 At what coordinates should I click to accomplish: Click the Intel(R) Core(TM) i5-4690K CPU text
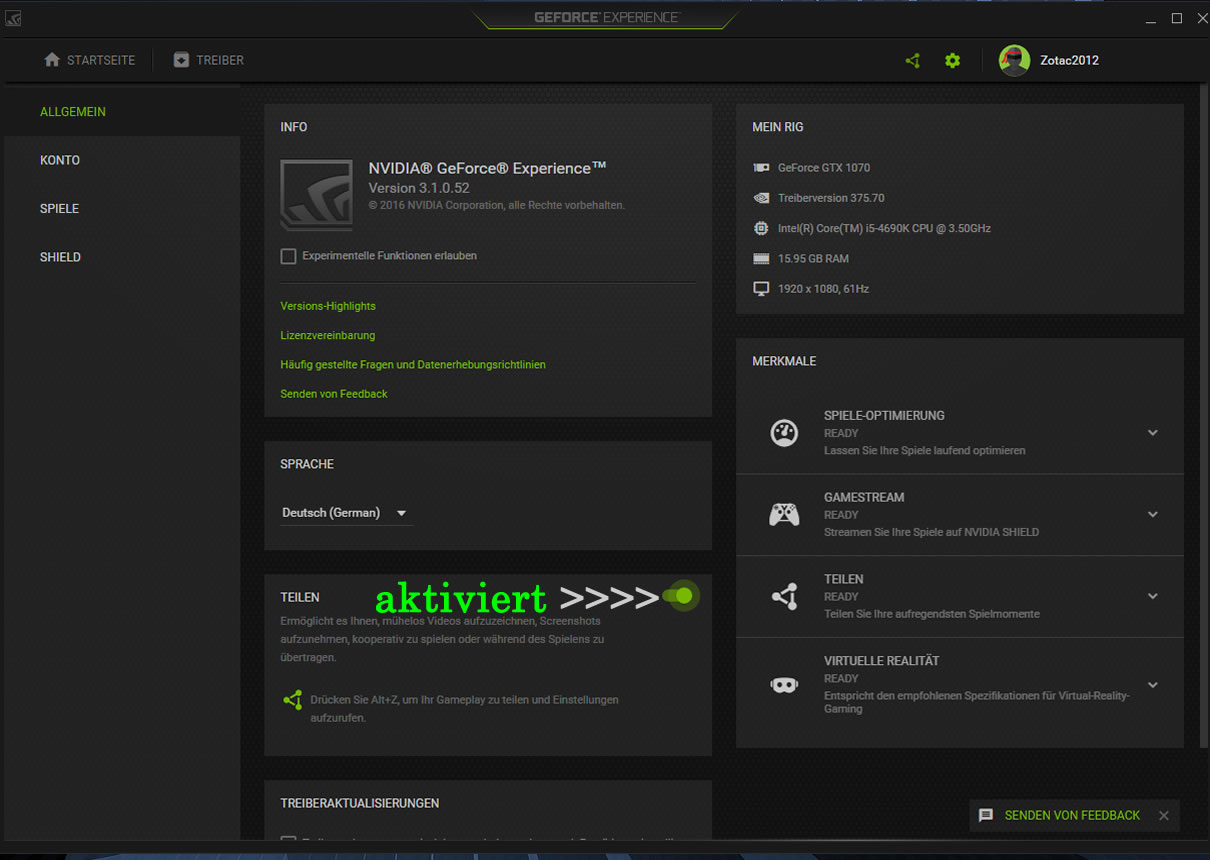click(884, 228)
